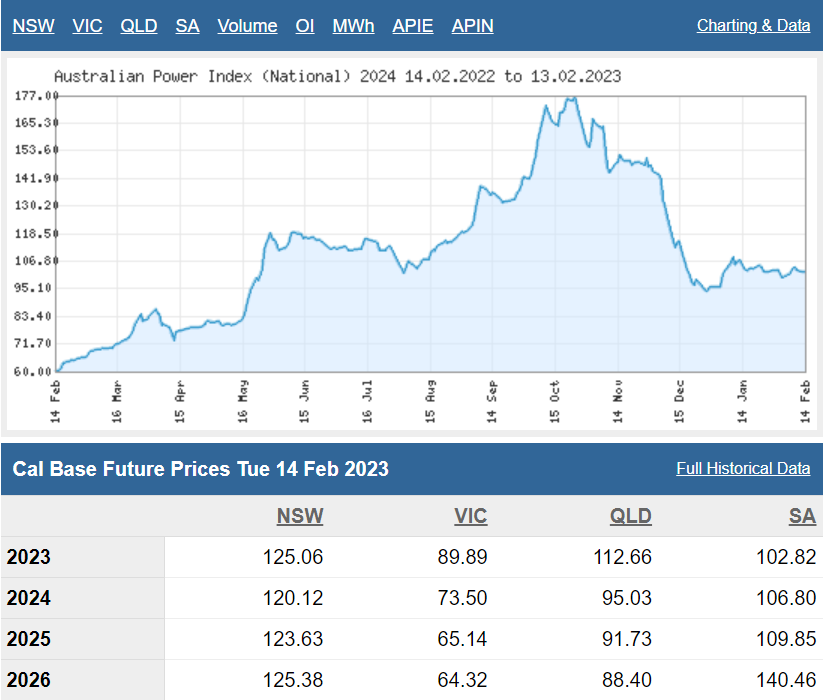
Task: Click the SA column header in table
Action: [x=802, y=516]
